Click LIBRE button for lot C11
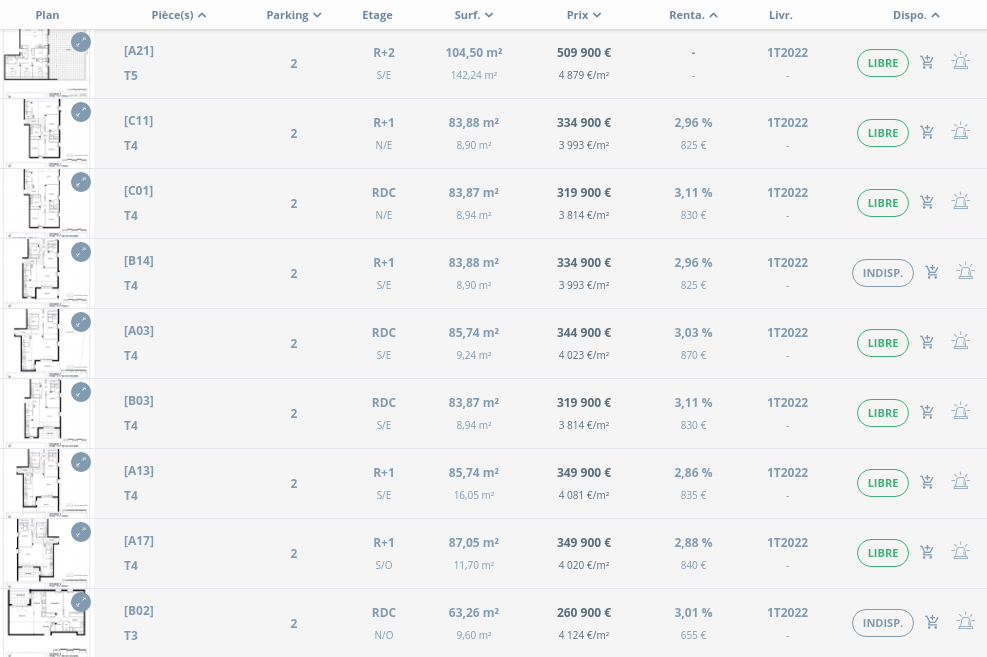The height and width of the screenshot is (657, 987). (882, 133)
